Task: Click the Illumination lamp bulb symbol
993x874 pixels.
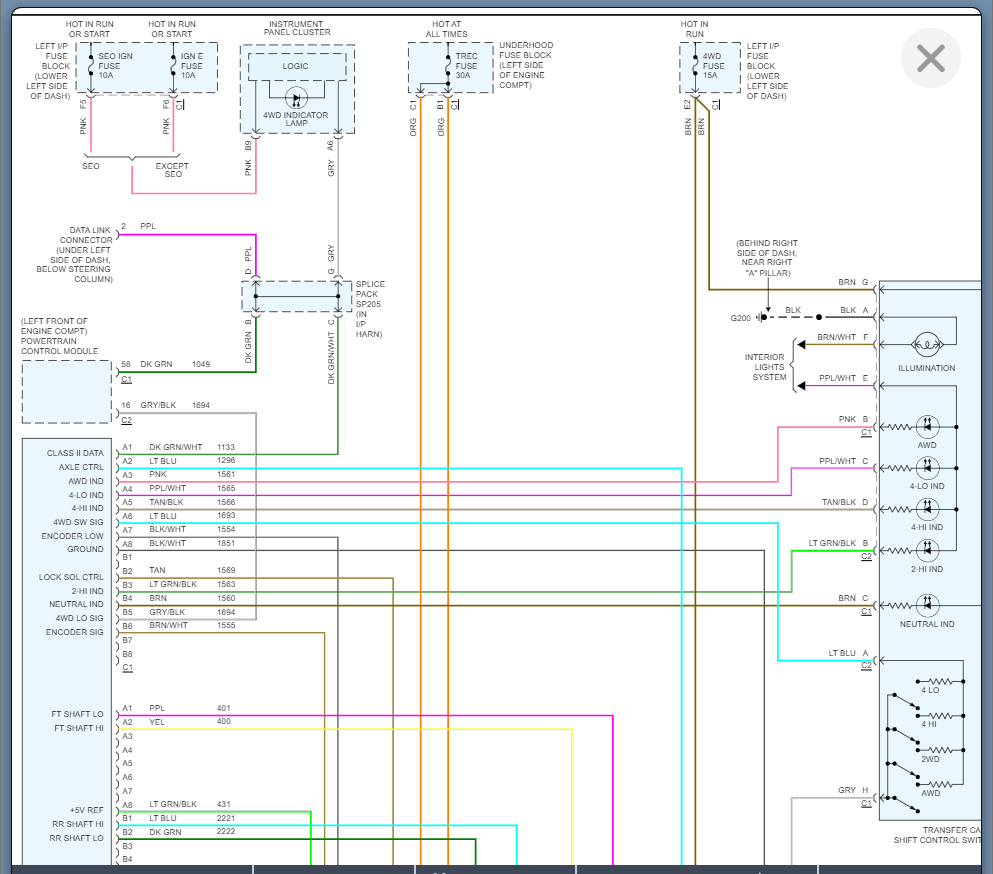Action: (927, 345)
